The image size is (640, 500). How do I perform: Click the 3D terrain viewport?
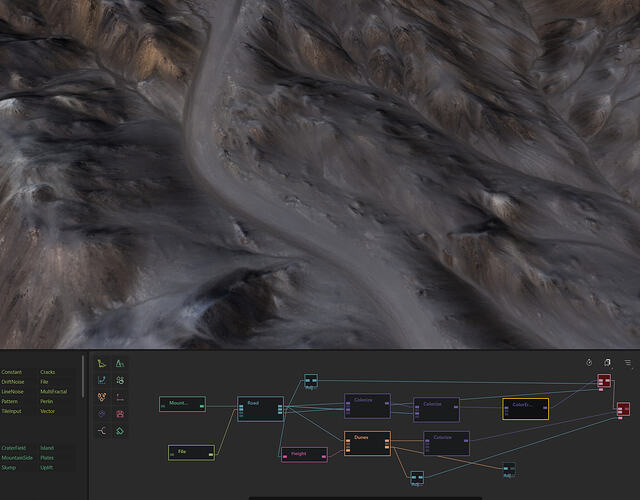[320, 174]
